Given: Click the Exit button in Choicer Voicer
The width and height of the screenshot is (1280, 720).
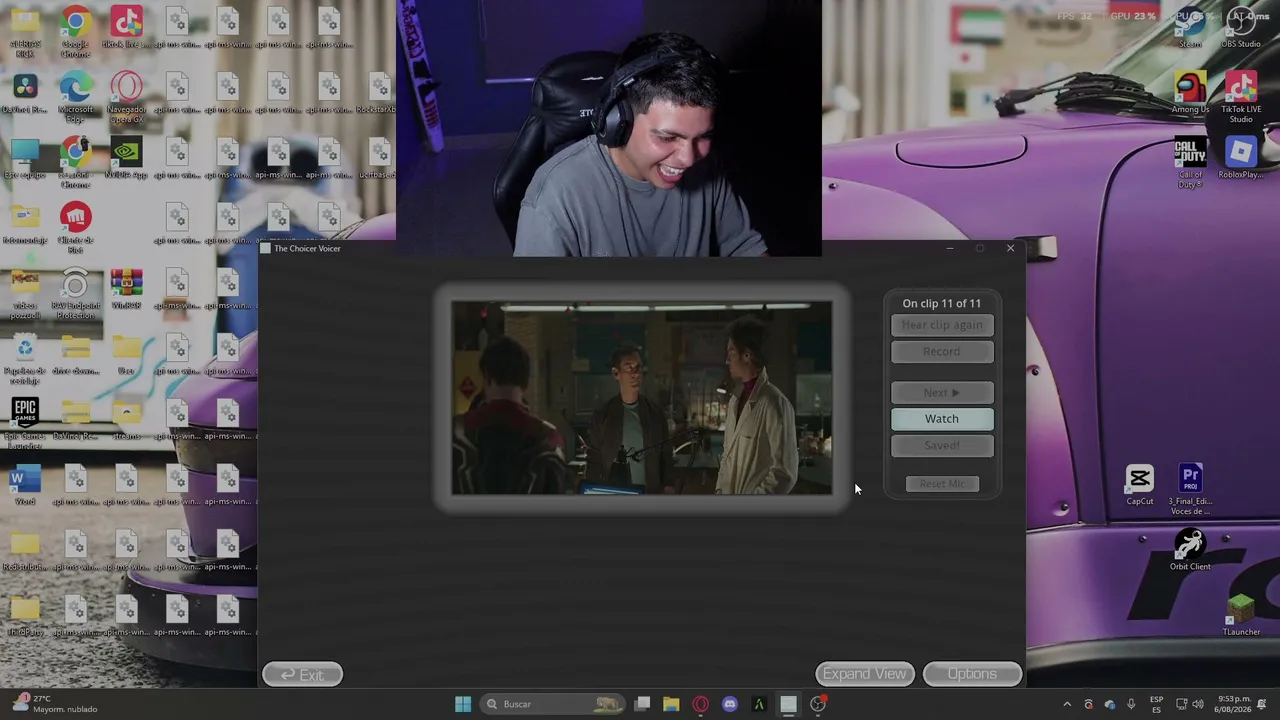Looking at the screenshot, I should pos(302,675).
